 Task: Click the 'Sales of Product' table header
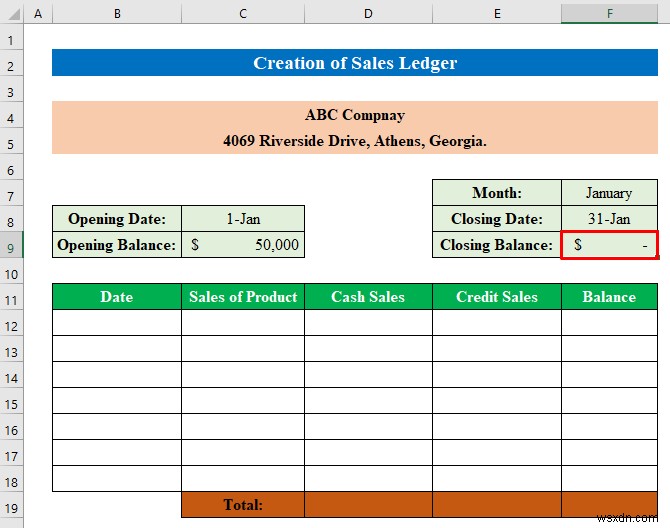coord(243,297)
